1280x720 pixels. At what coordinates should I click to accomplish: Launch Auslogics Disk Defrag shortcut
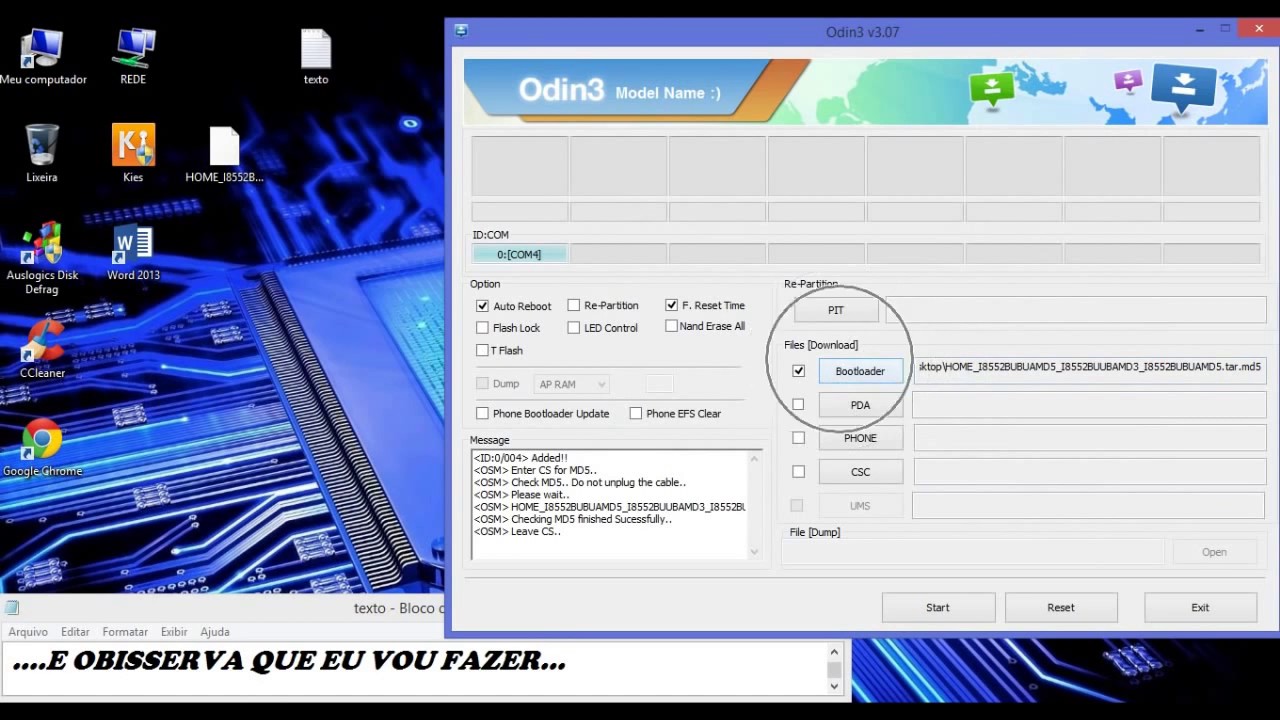(42, 258)
